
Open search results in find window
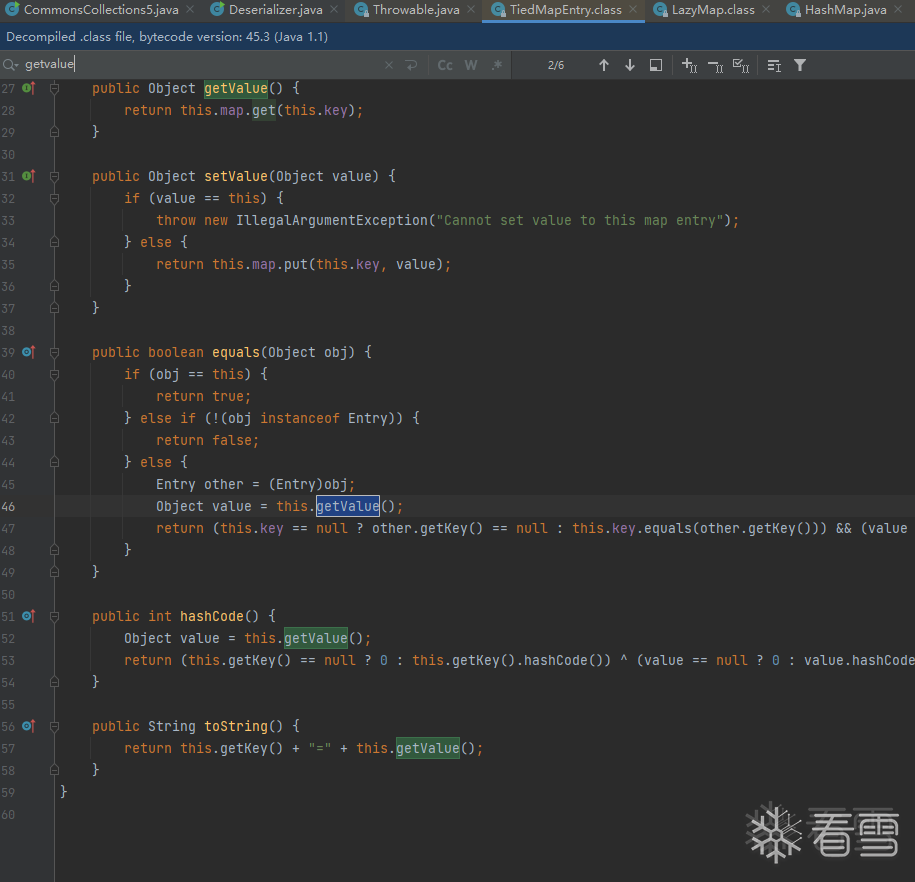[656, 65]
